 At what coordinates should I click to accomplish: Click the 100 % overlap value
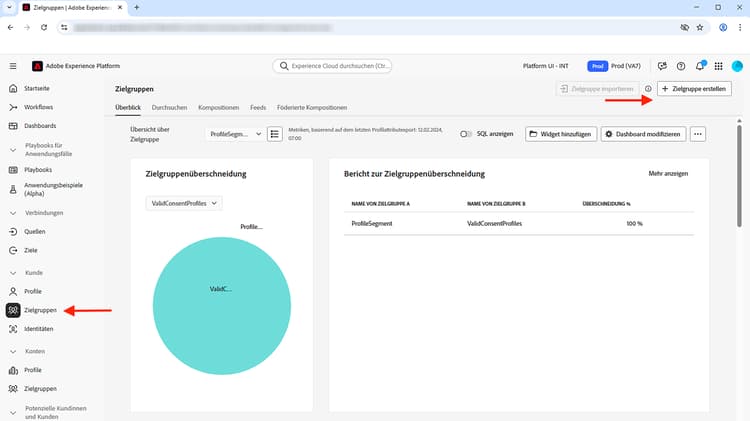click(x=634, y=223)
